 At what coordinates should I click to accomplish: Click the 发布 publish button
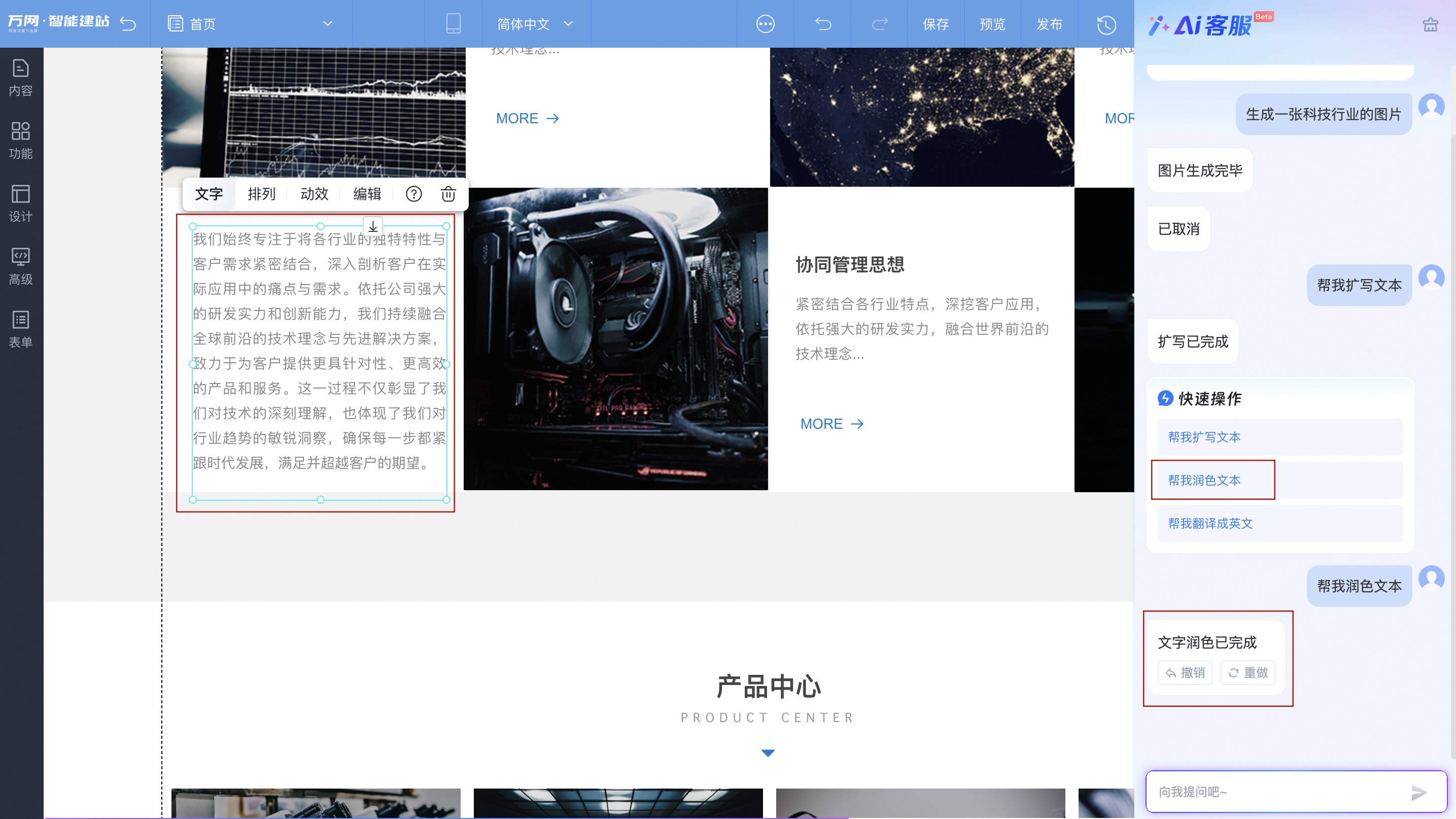pyautogui.click(x=1050, y=24)
